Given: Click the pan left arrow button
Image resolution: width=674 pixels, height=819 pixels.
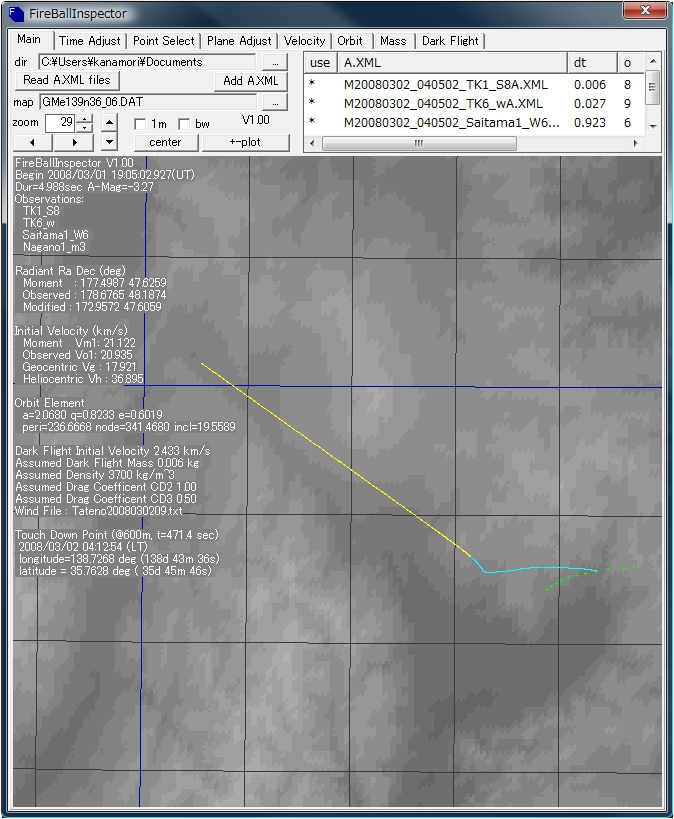Looking at the screenshot, I should (33, 143).
